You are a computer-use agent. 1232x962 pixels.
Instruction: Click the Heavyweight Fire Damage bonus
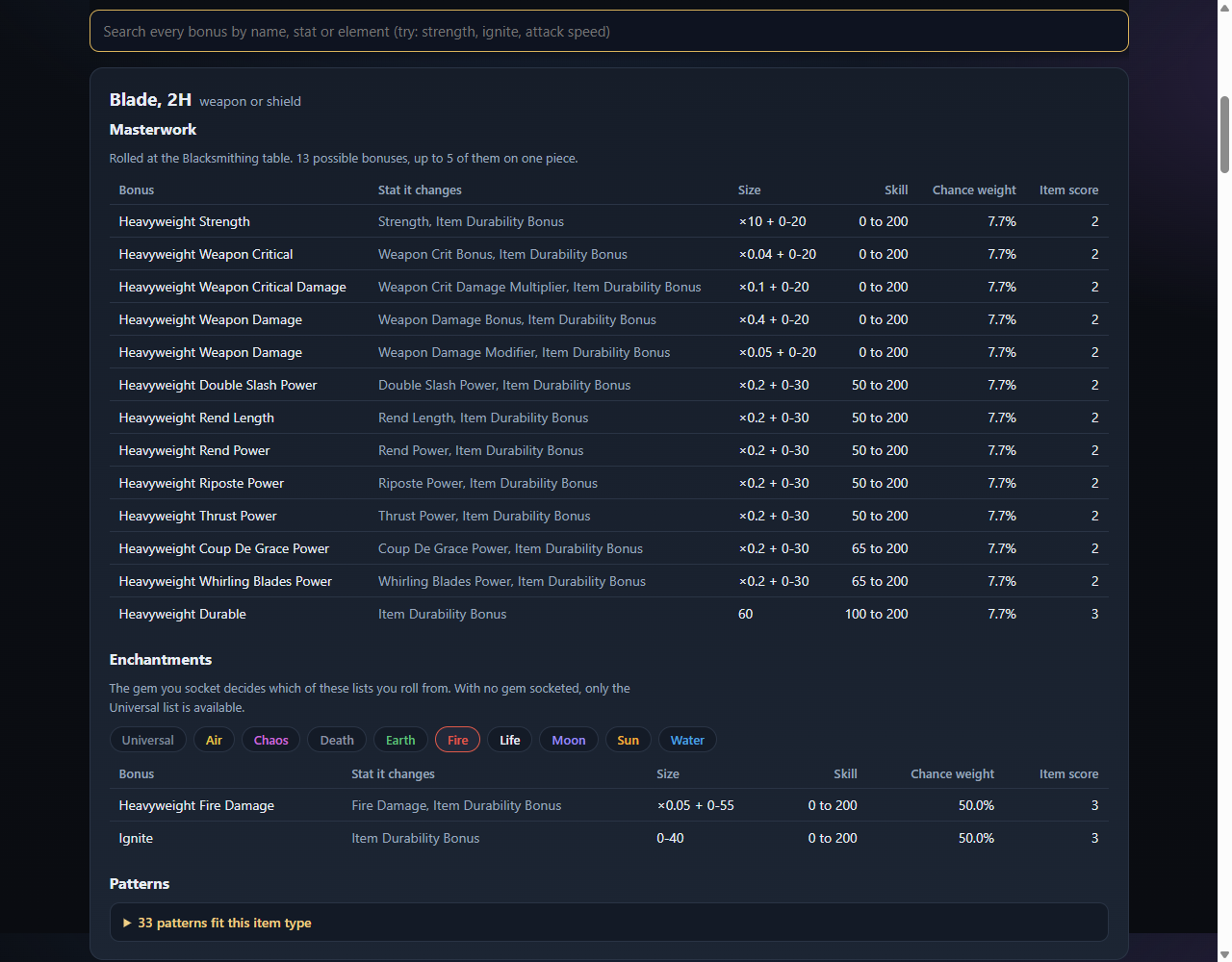(196, 805)
